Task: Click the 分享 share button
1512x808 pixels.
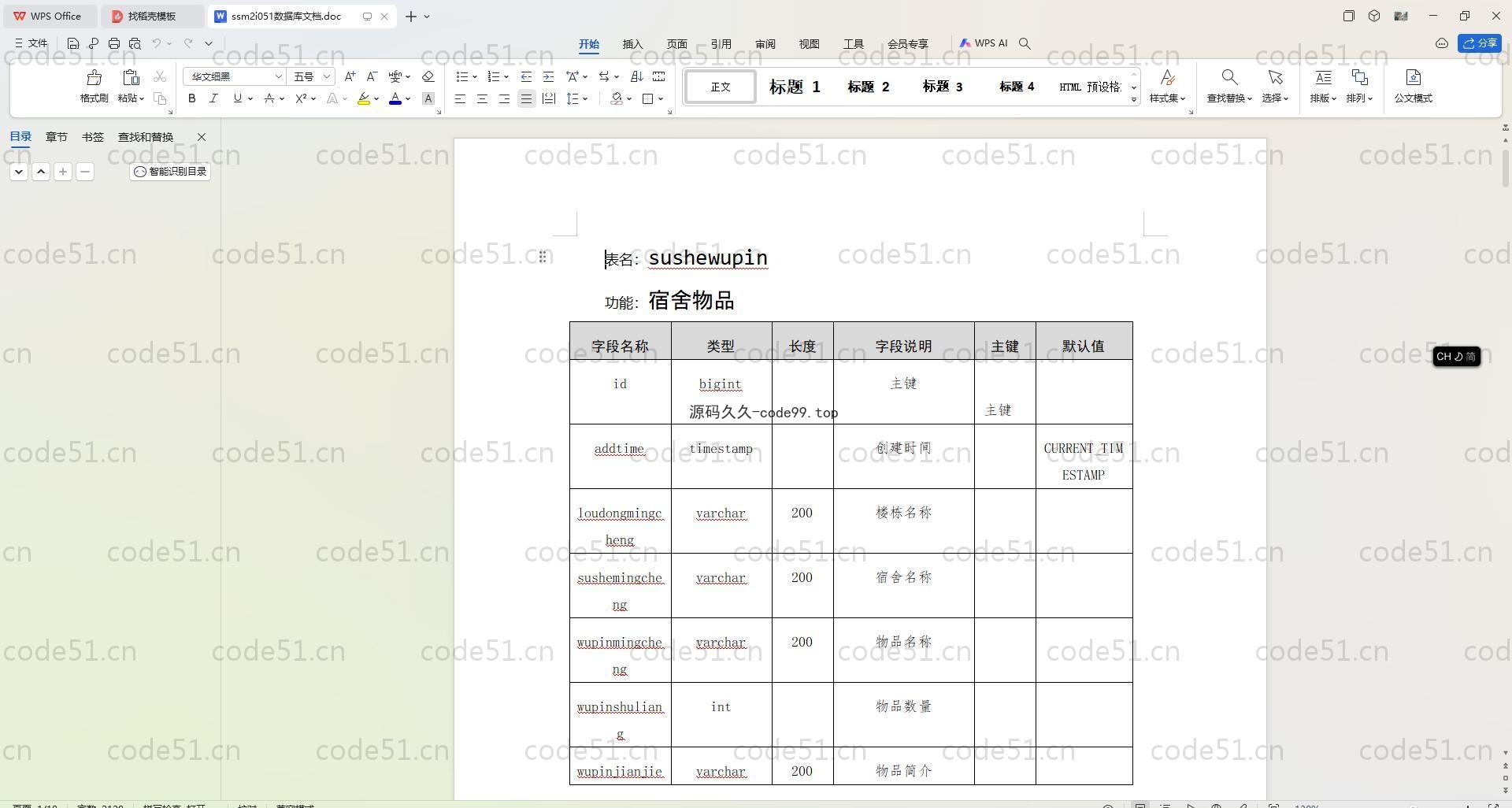Action: coord(1480,43)
